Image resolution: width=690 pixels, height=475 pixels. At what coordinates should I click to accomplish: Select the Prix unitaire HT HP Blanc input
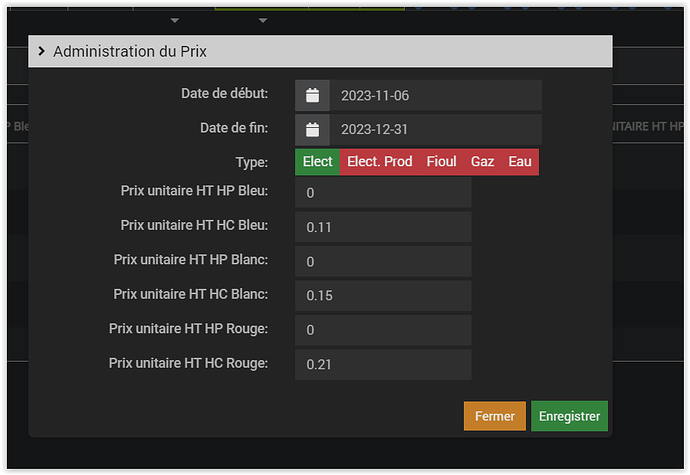pos(383,261)
